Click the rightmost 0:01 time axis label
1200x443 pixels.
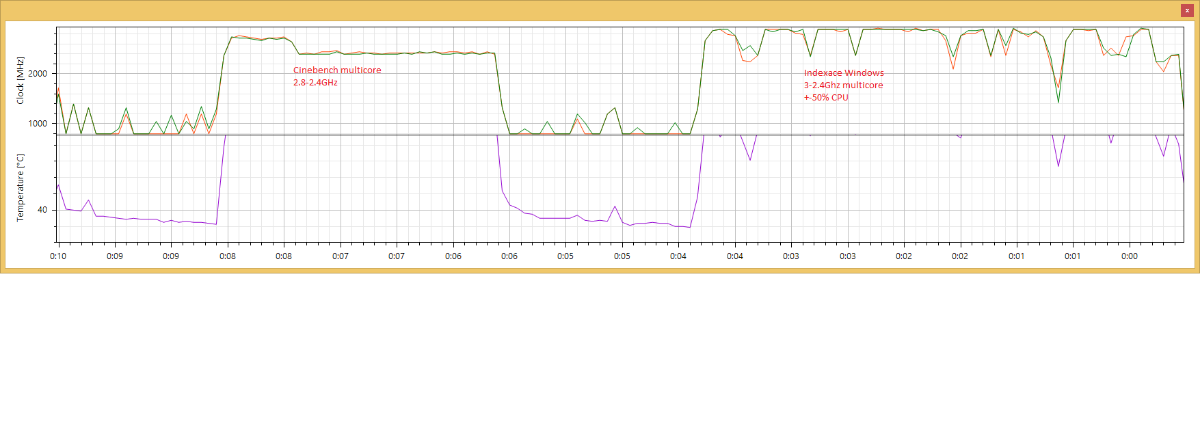pyautogui.click(x=1073, y=256)
